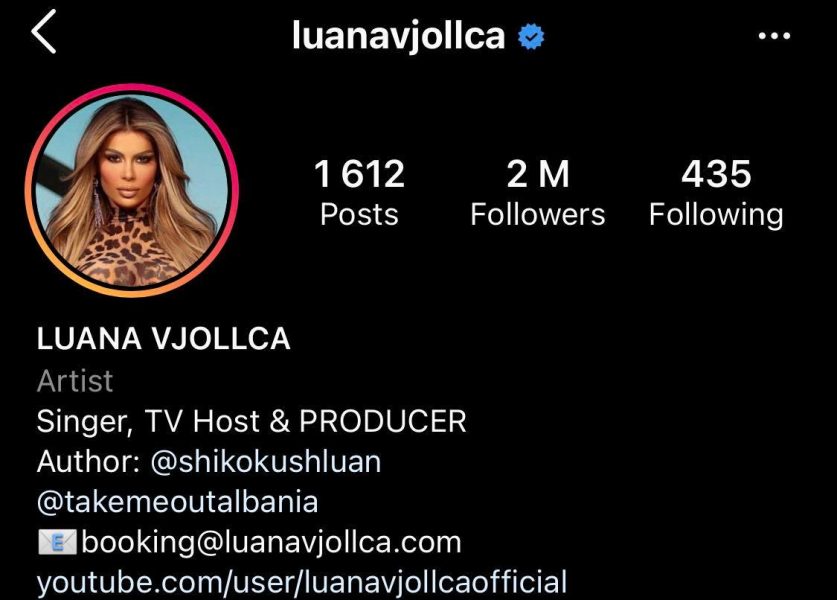Open the three-dot more options menu
The image size is (837, 600).
click(774, 36)
